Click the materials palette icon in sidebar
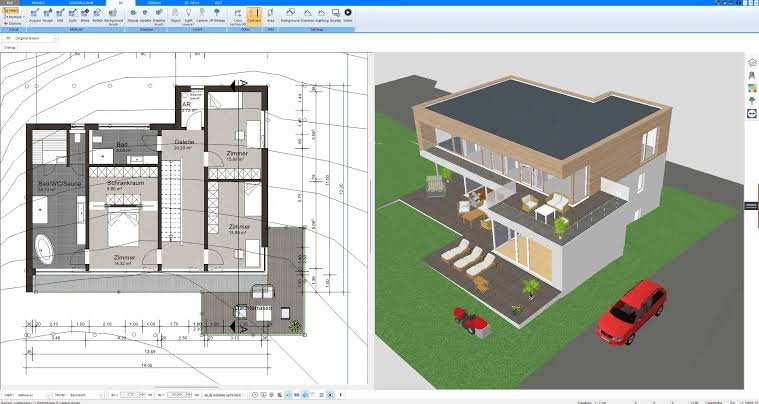Image resolution: width=759 pixels, height=404 pixels. [x=752, y=88]
